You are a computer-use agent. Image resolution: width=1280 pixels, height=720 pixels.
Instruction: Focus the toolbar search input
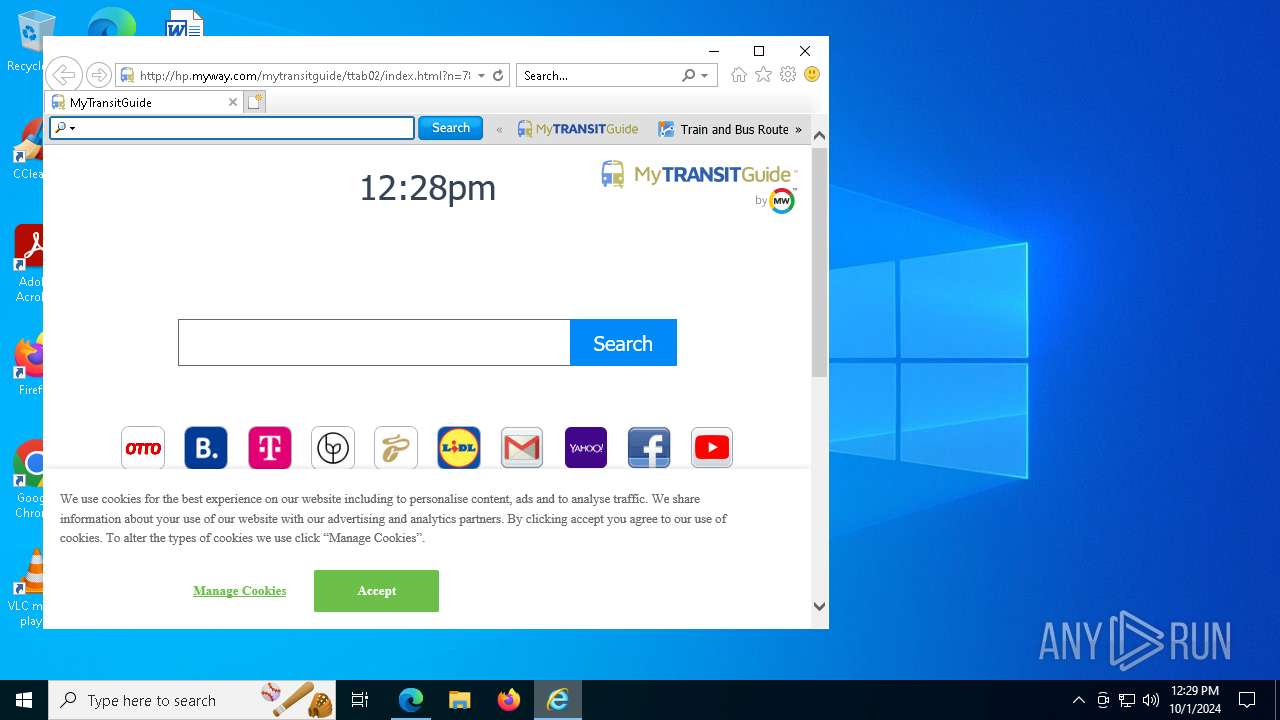click(x=232, y=128)
